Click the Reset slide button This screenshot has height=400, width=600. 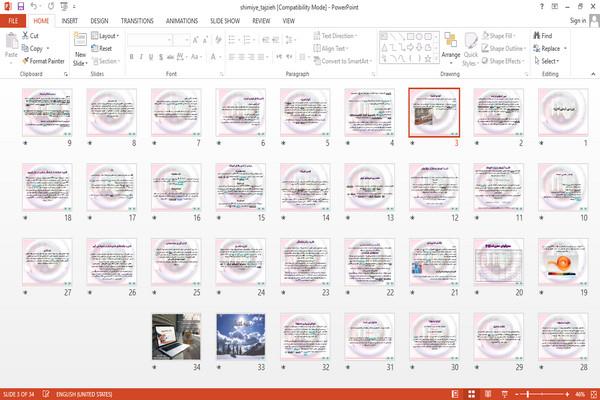[x=102, y=48]
